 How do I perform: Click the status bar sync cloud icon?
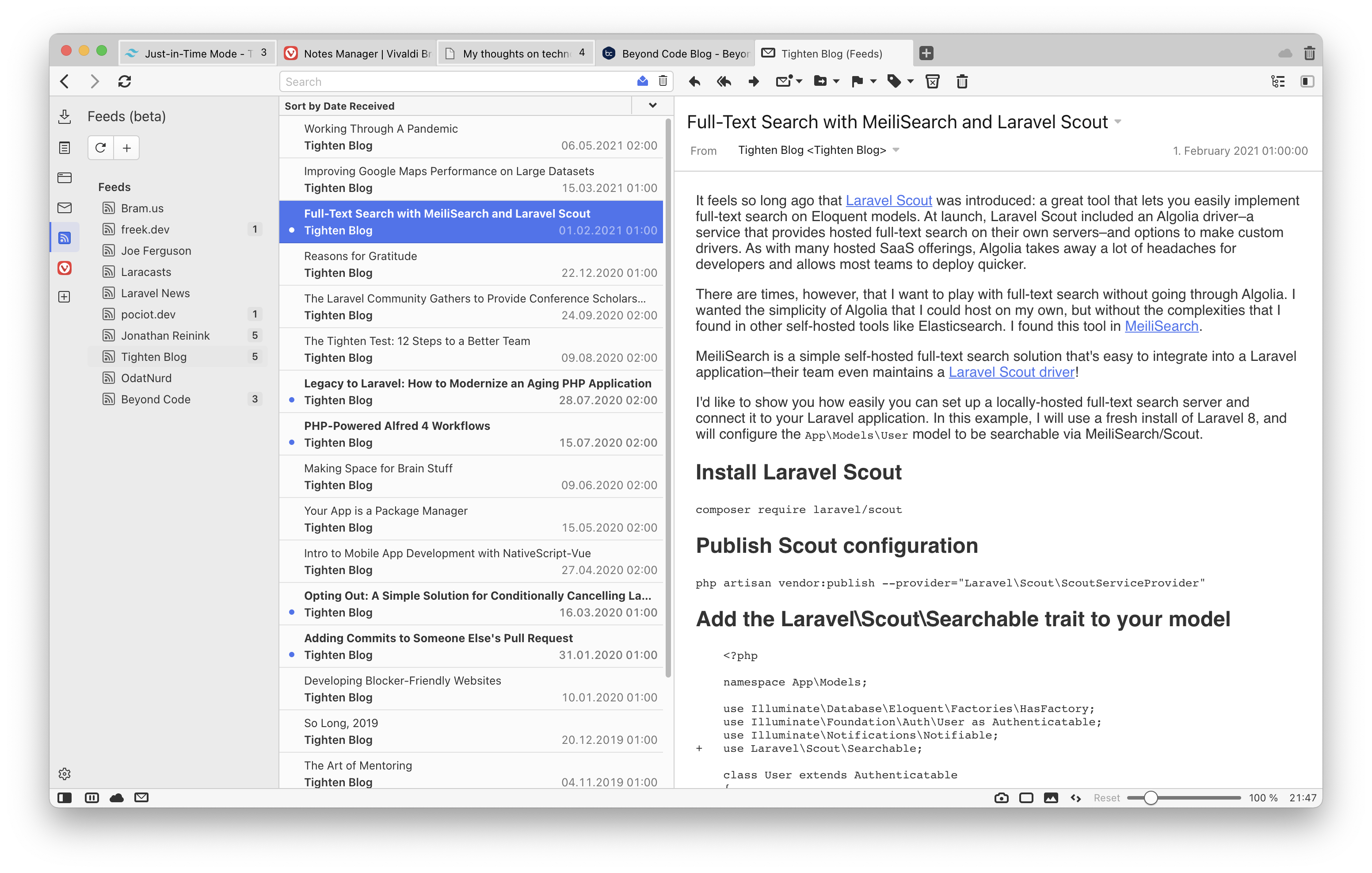click(x=117, y=798)
